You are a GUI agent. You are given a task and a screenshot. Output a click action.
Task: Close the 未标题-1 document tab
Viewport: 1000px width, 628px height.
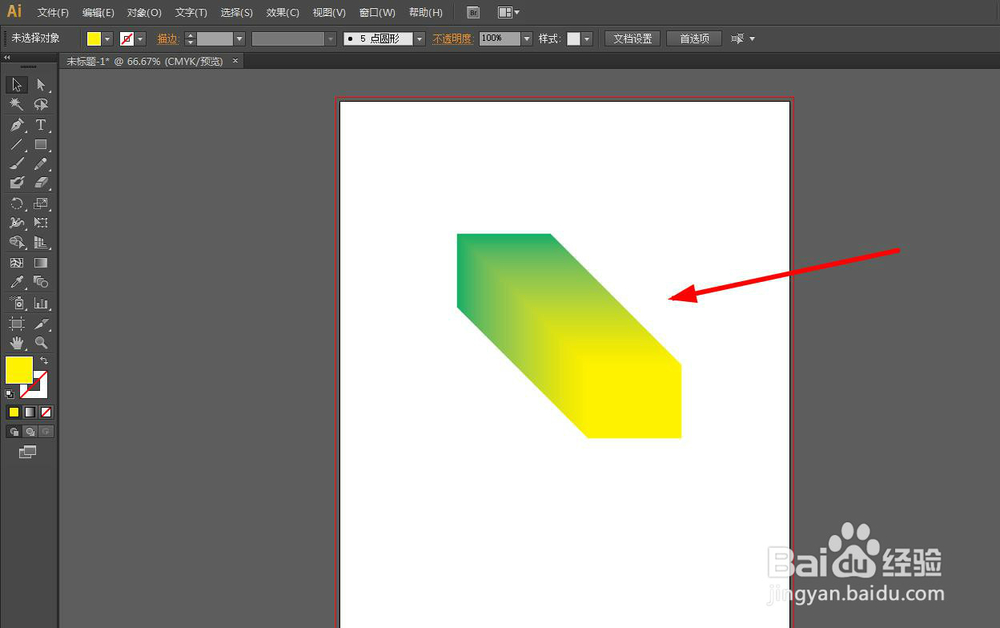tap(235, 61)
